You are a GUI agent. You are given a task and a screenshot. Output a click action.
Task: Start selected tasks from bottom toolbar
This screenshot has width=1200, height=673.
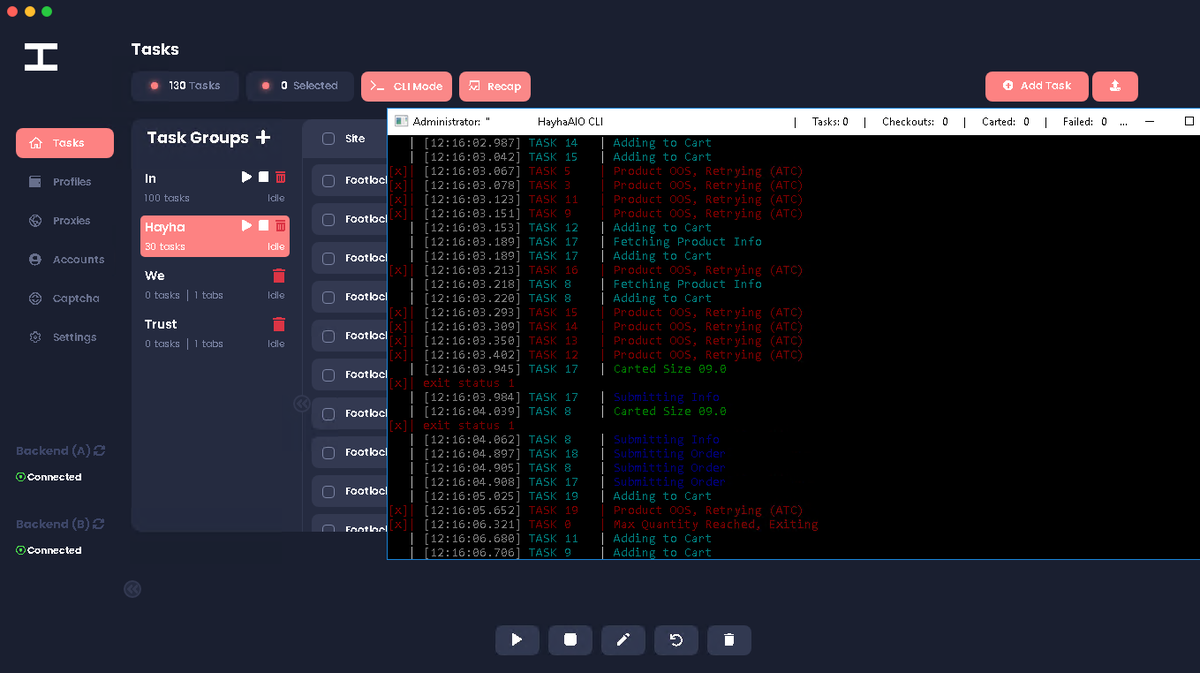(x=517, y=640)
